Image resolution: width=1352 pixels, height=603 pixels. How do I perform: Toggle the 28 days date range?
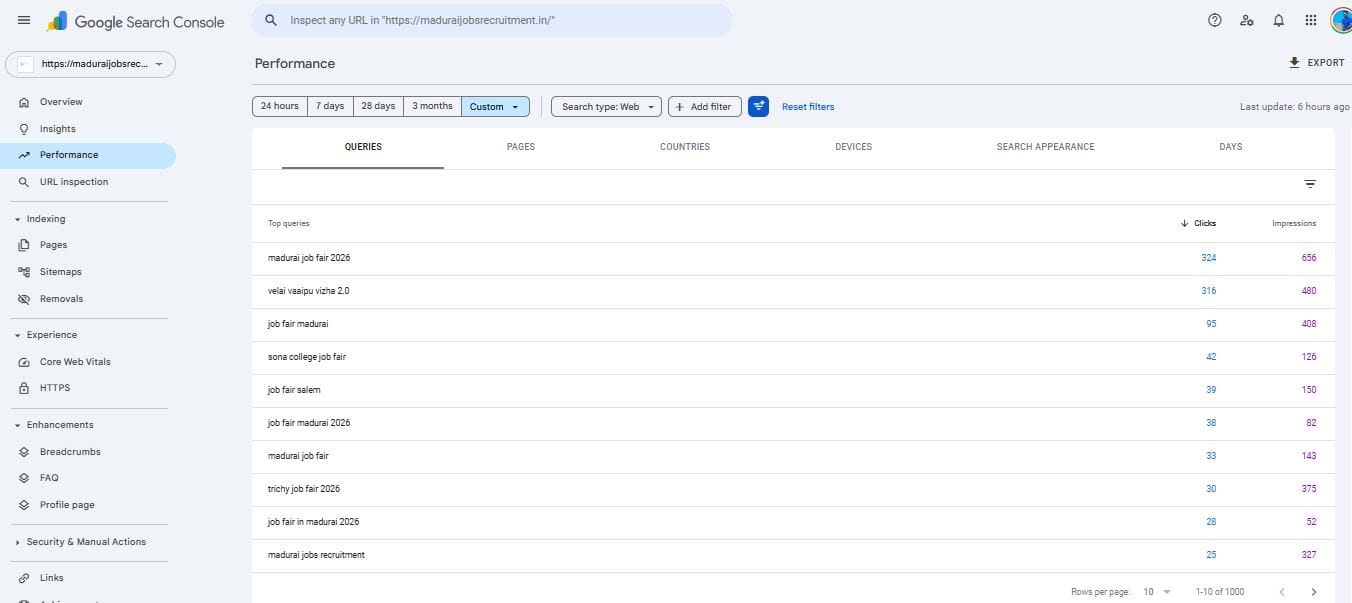click(377, 106)
